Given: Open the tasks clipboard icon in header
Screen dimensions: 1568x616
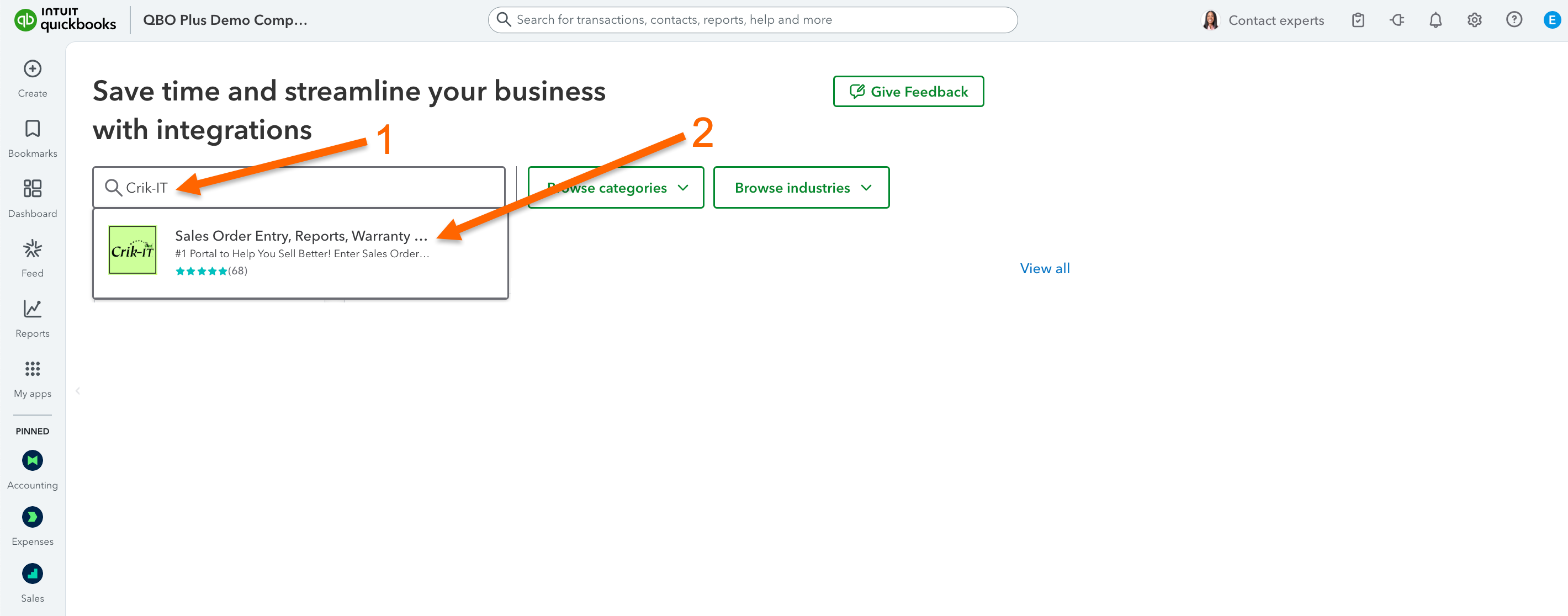Looking at the screenshot, I should (x=1358, y=20).
